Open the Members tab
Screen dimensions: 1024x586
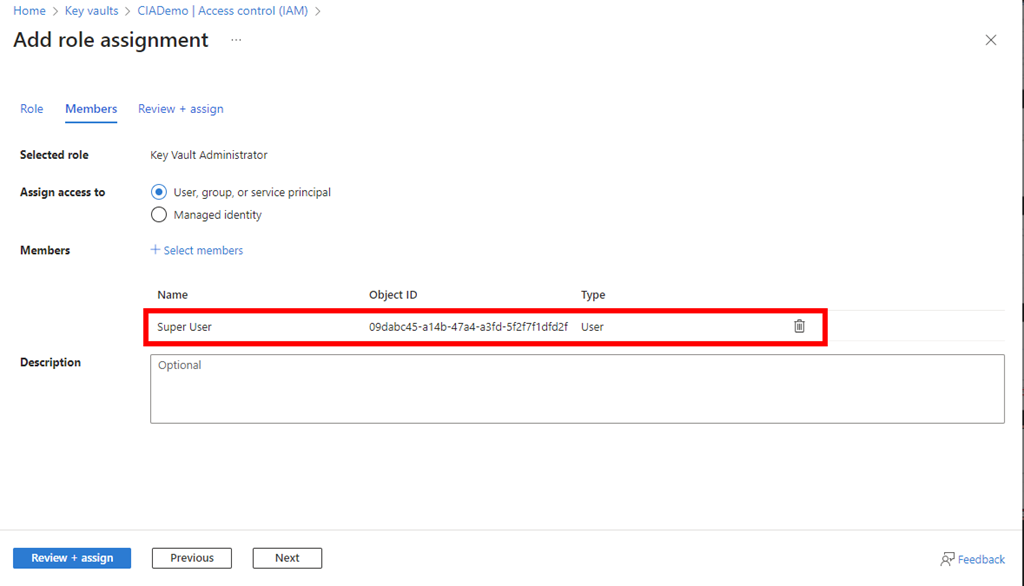(91, 109)
